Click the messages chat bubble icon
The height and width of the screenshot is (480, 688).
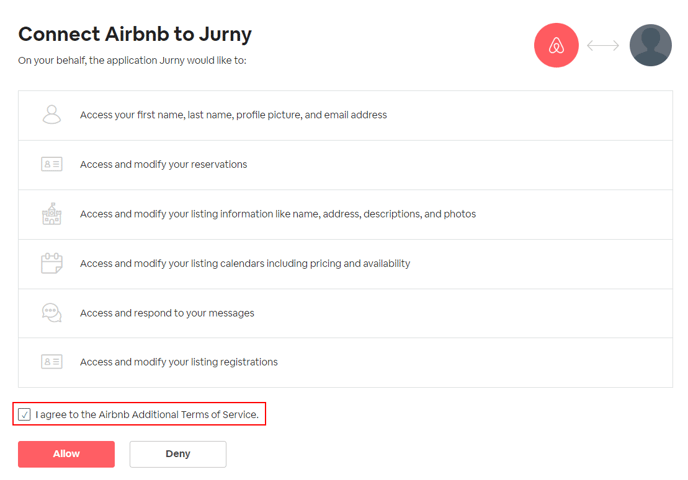(52, 313)
